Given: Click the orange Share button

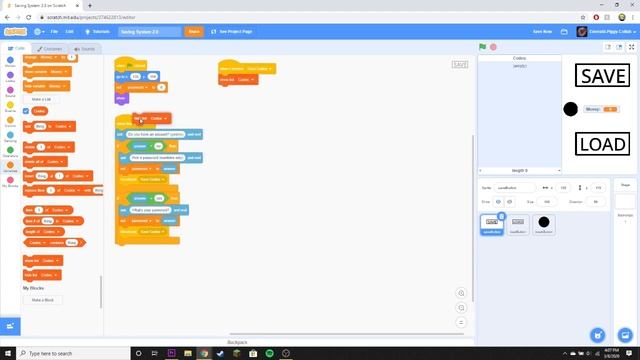Looking at the screenshot, I should click(194, 31).
